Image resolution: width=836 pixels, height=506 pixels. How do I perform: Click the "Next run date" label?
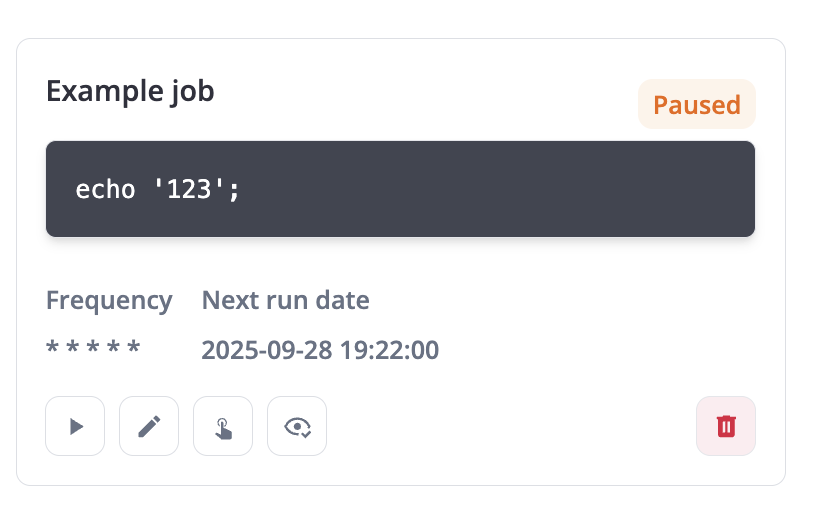tap(285, 300)
